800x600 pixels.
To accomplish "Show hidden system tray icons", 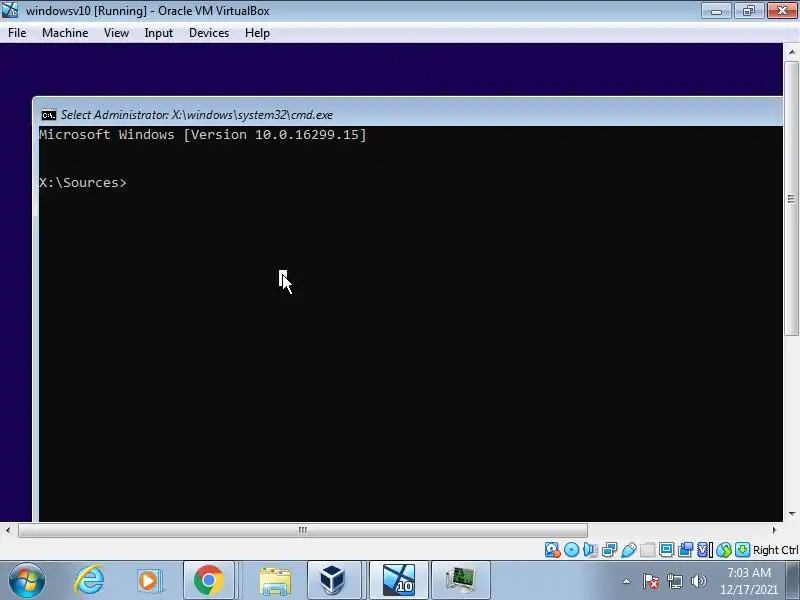I will [627, 581].
